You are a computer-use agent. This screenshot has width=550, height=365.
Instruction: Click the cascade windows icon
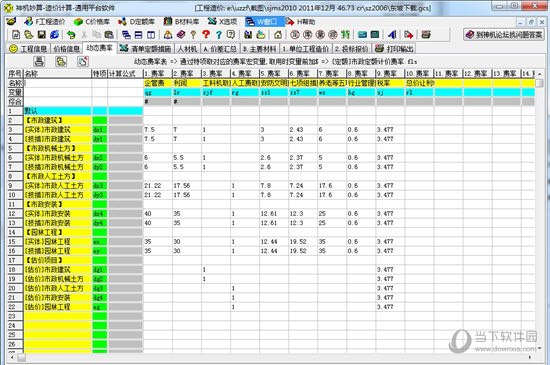(126, 34)
